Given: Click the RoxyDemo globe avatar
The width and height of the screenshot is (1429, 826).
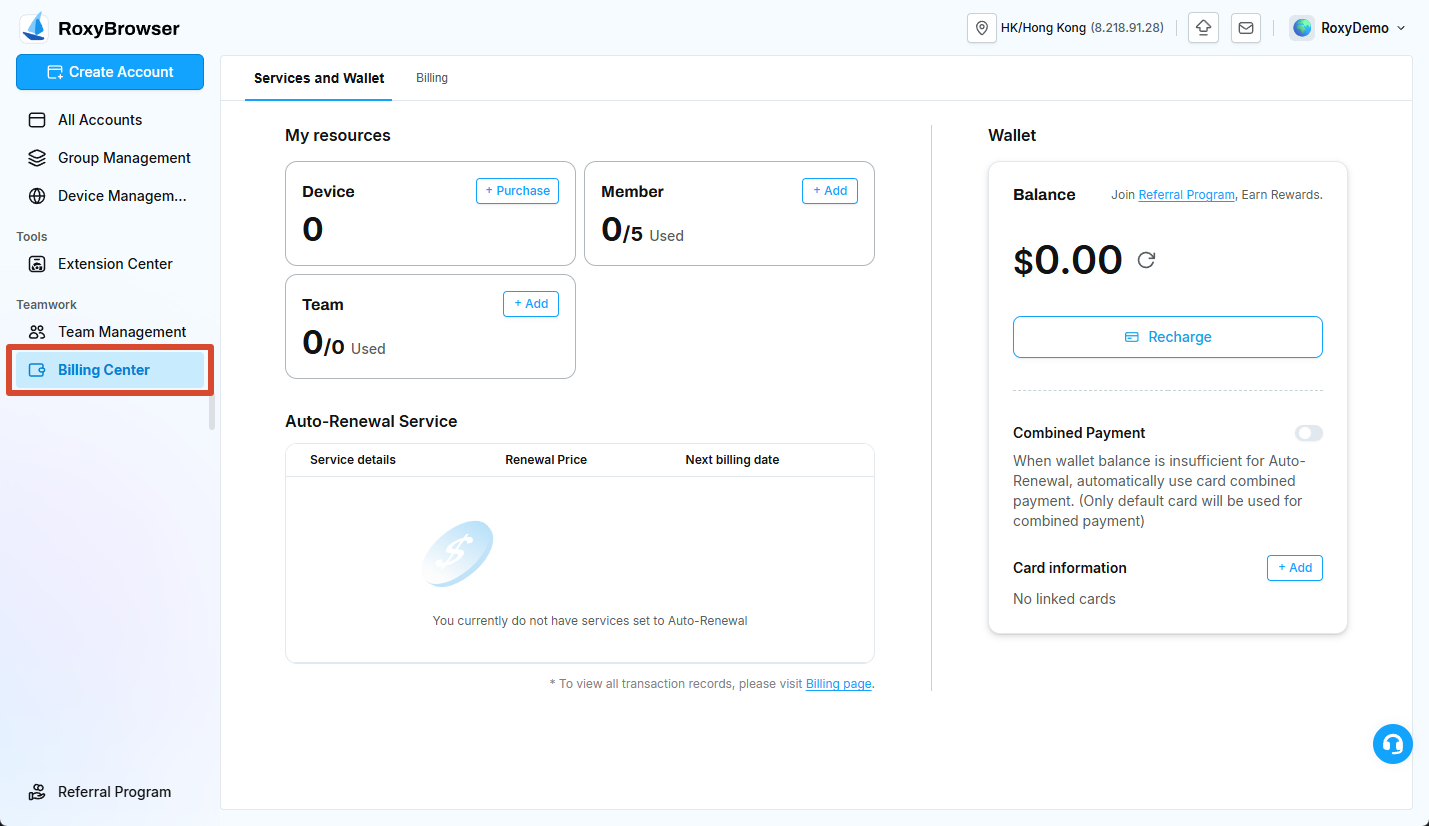Looking at the screenshot, I should click(x=1302, y=28).
